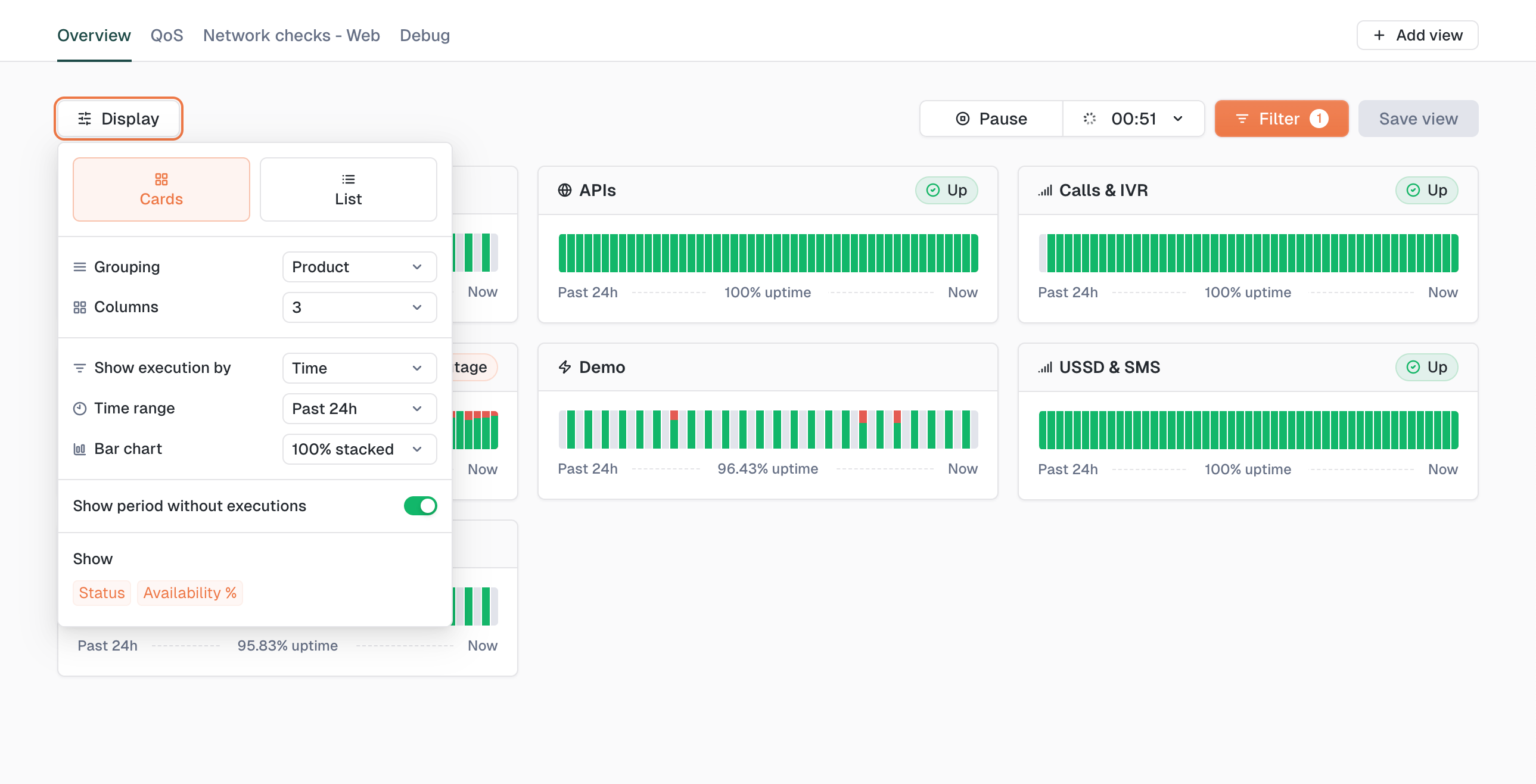Disable Show period without executions switch
The image size is (1536, 784).
click(x=420, y=506)
